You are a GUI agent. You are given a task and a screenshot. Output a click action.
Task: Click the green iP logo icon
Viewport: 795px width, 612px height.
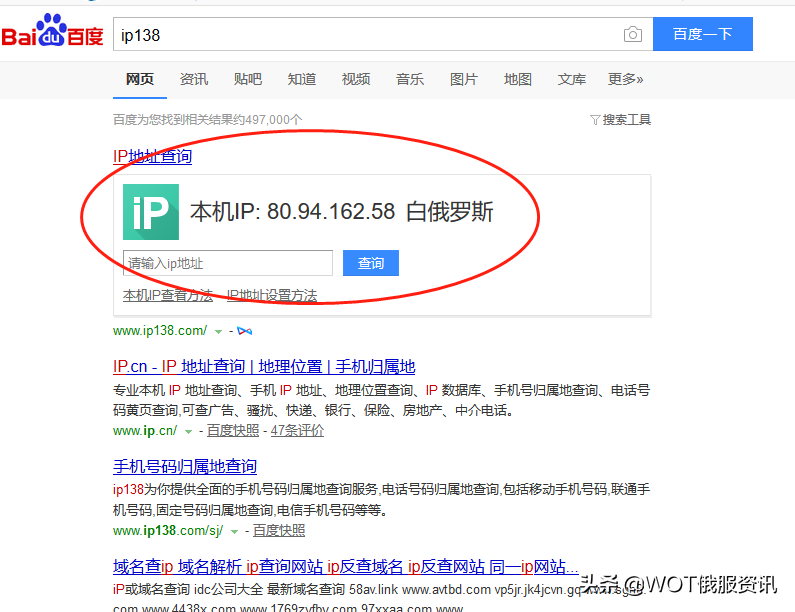click(x=151, y=212)
